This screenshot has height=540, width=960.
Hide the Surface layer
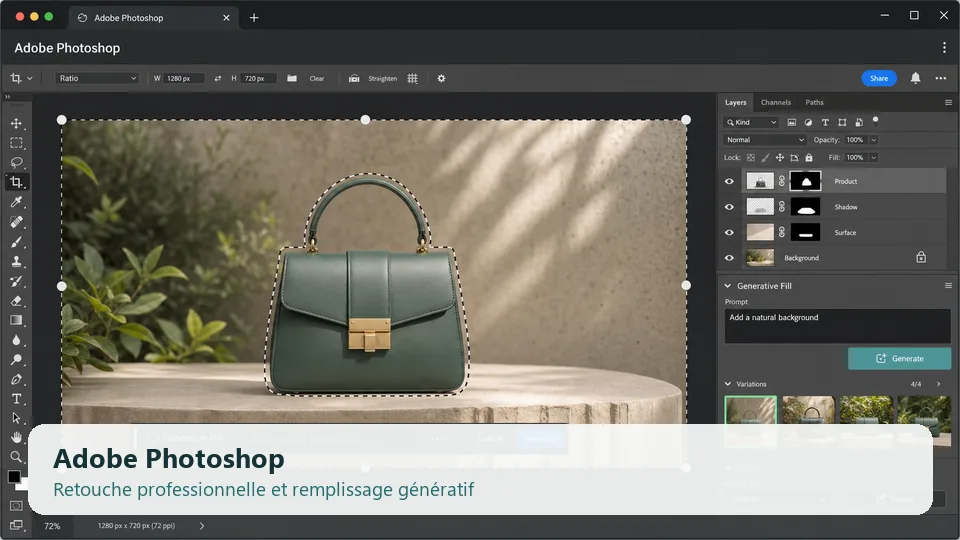coord(729,233)
